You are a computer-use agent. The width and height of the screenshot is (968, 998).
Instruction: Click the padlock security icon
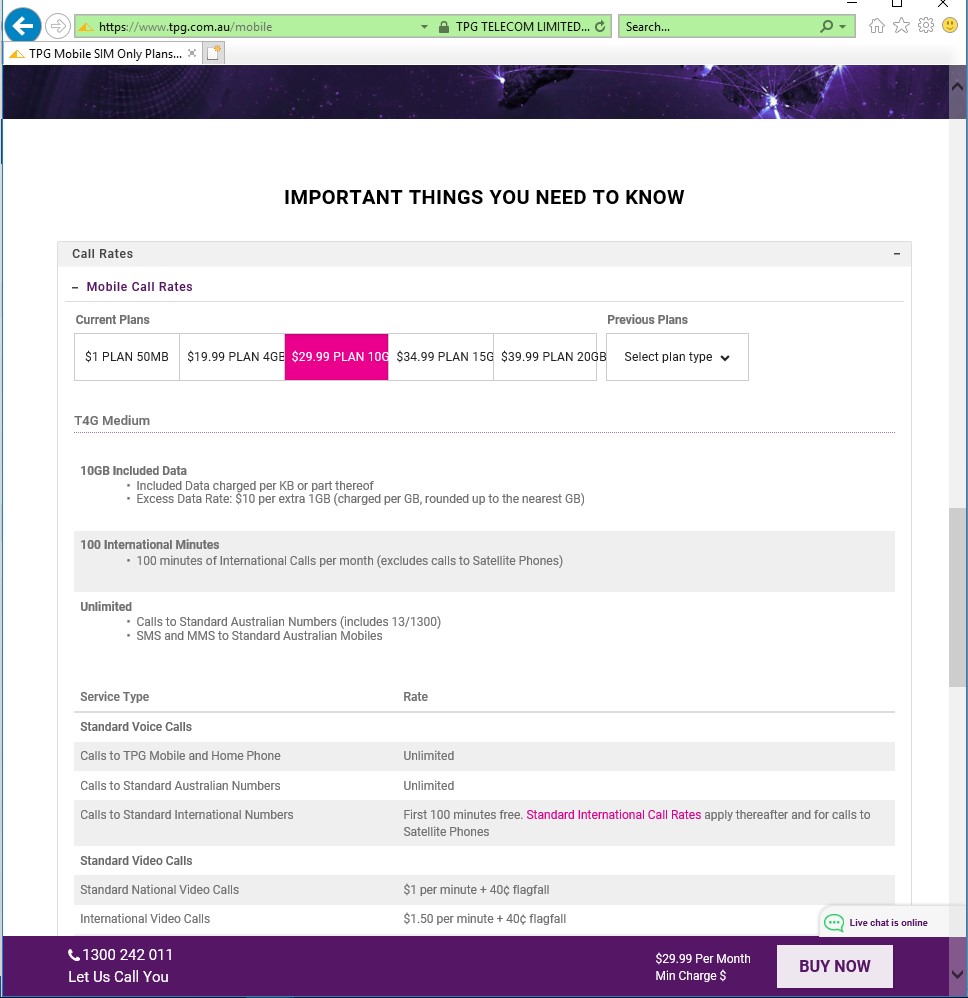pyautogui.click(x=444, y=27)
